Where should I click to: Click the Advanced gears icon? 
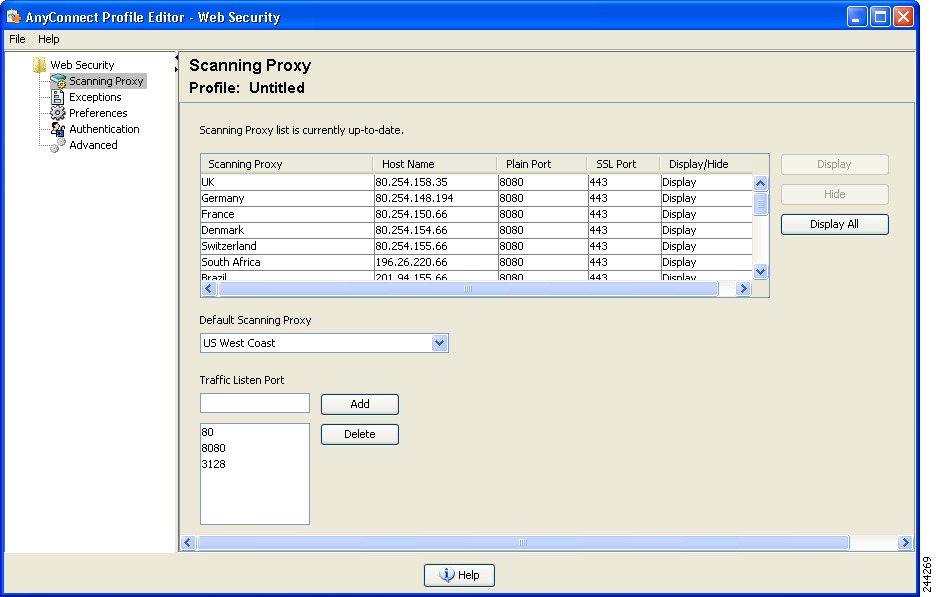click(58, 145)
